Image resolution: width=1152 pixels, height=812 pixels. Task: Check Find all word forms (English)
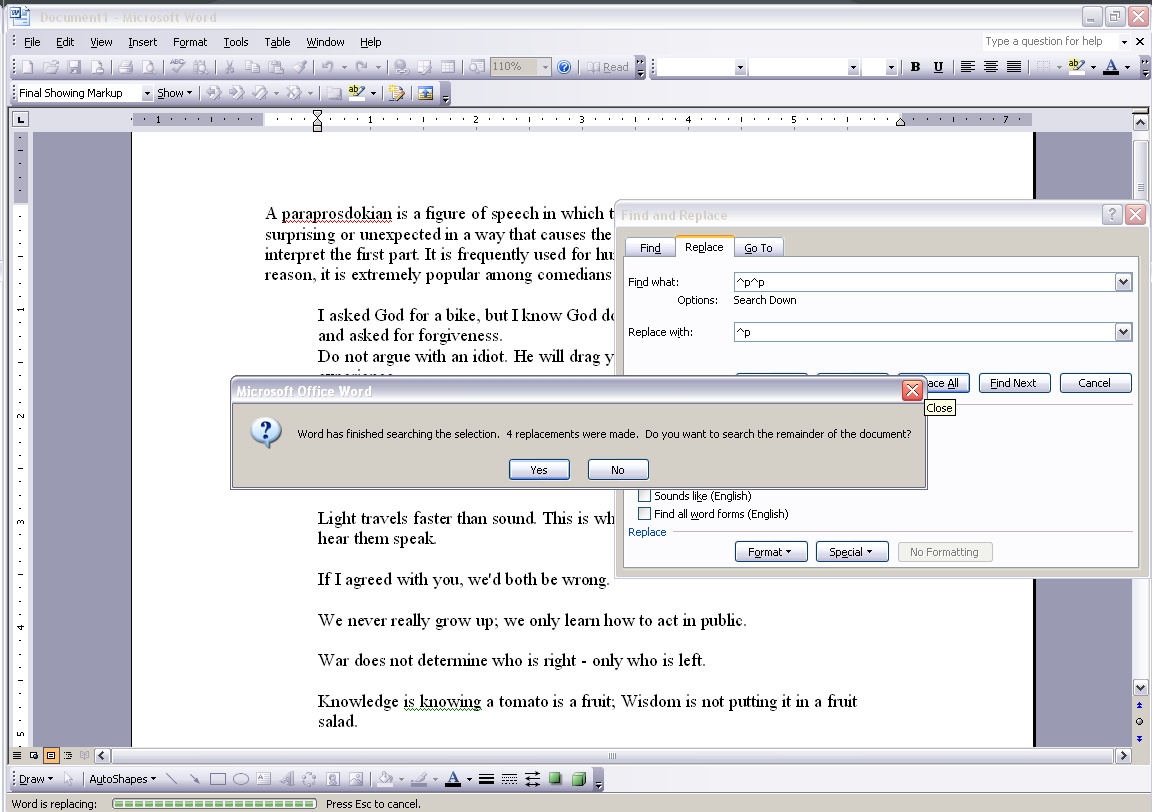(644, 513)
